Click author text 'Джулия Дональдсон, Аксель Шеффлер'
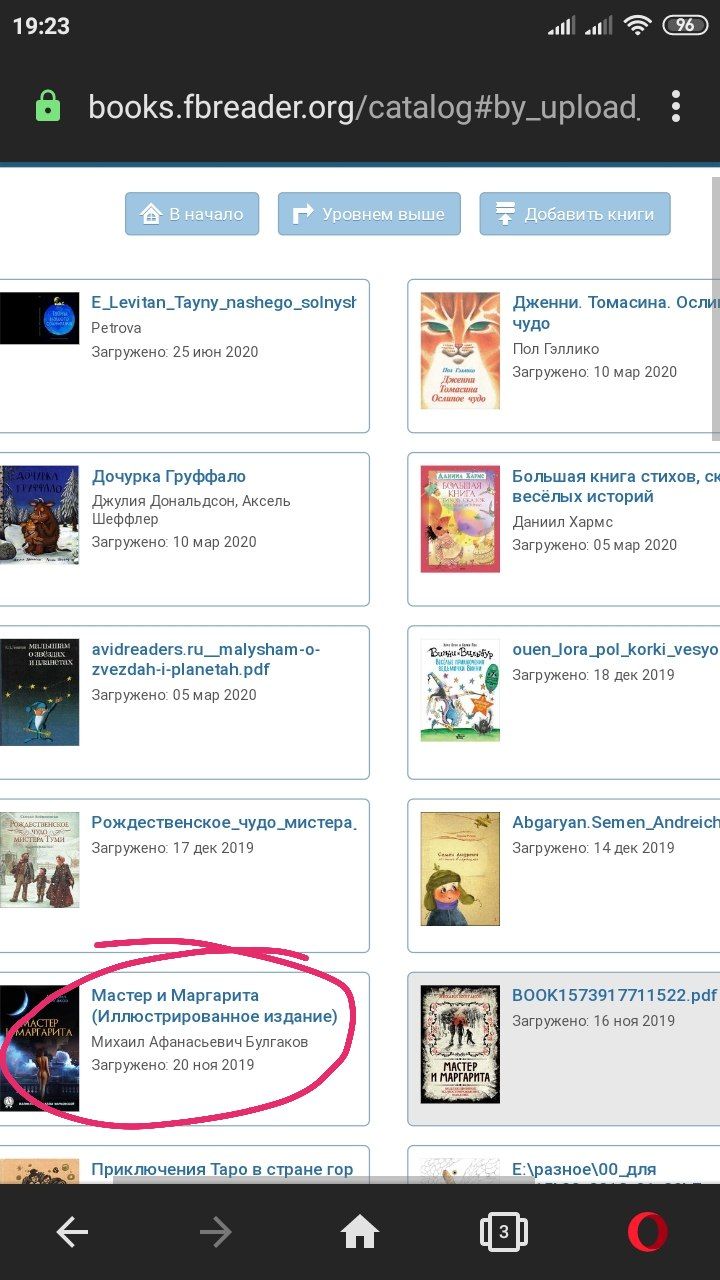 tap(191, 510)
